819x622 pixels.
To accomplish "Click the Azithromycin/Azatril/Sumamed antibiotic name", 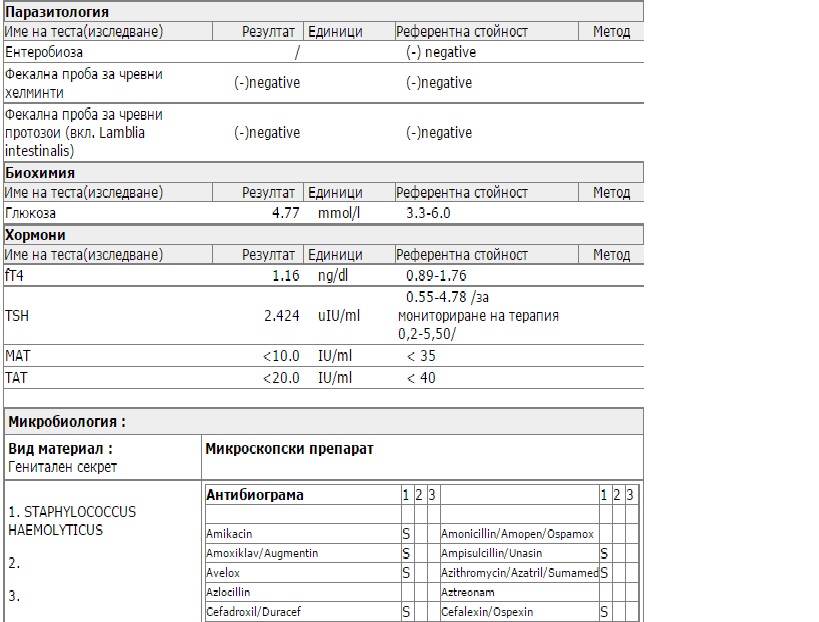I will 519,573.
